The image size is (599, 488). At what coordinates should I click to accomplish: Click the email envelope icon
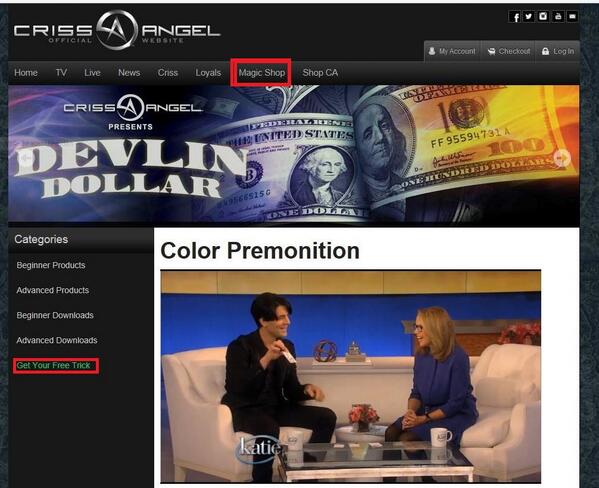tap(572, 16)
